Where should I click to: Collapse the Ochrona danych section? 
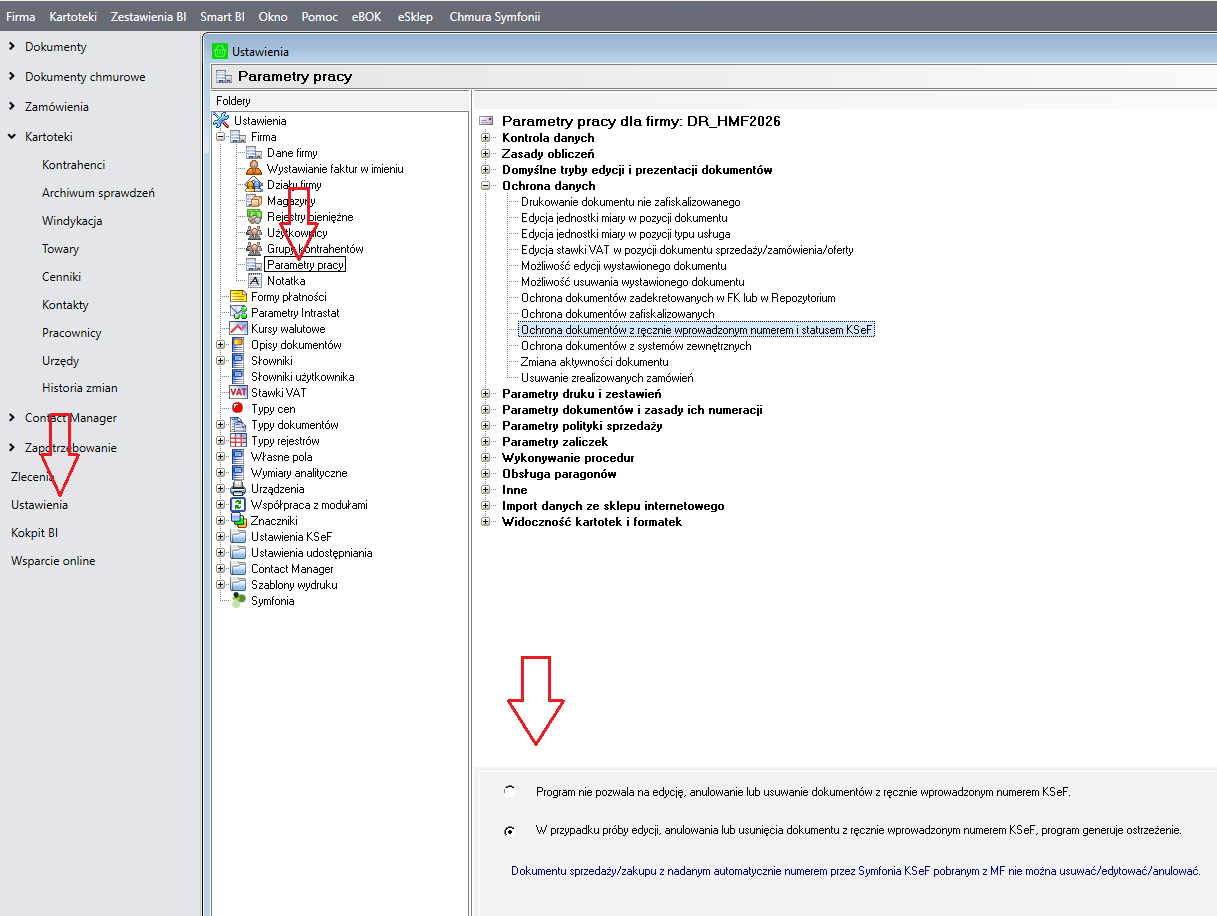pos(486,186)
